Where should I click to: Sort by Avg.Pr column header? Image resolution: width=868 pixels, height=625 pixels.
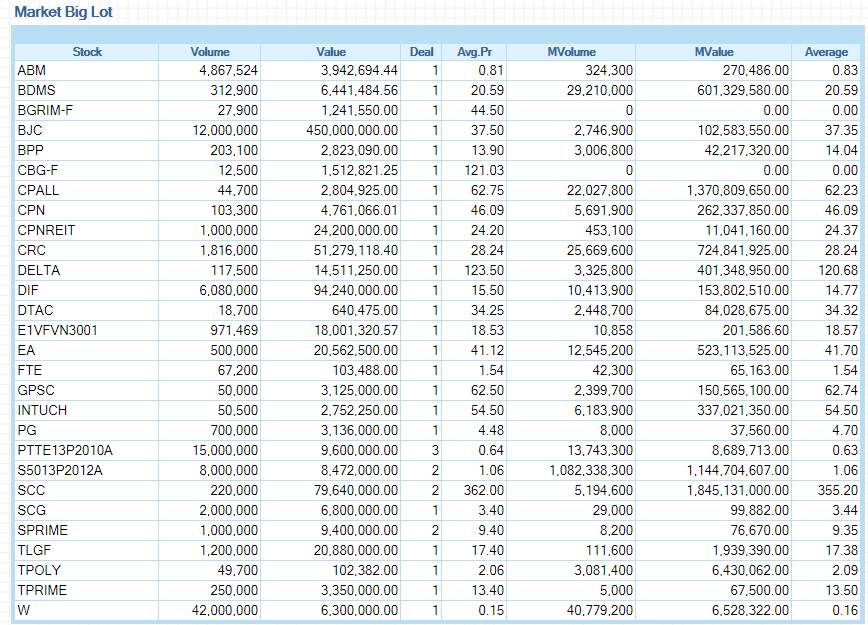click(474, 52)
